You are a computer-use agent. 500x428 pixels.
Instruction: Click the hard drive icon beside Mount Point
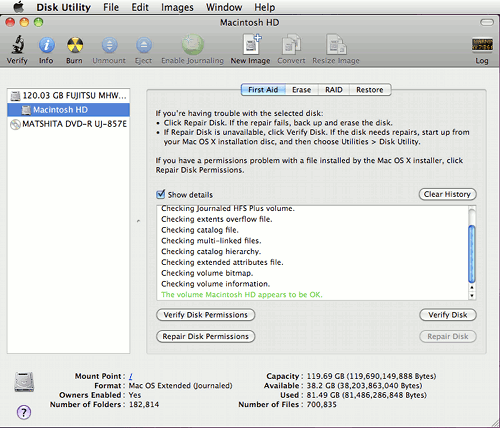(x=24, y=382)
